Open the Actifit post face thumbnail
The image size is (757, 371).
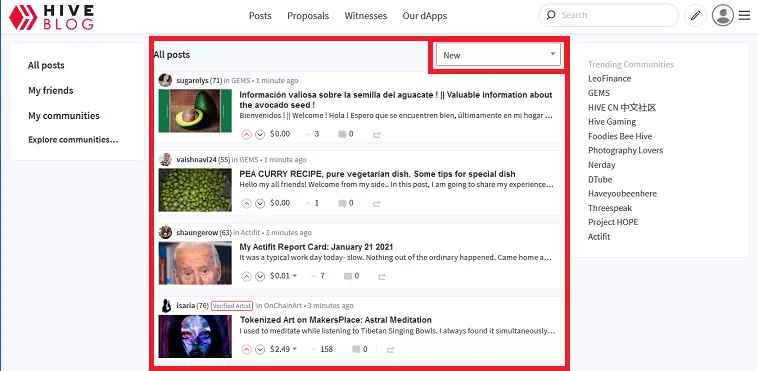(195, 263)
